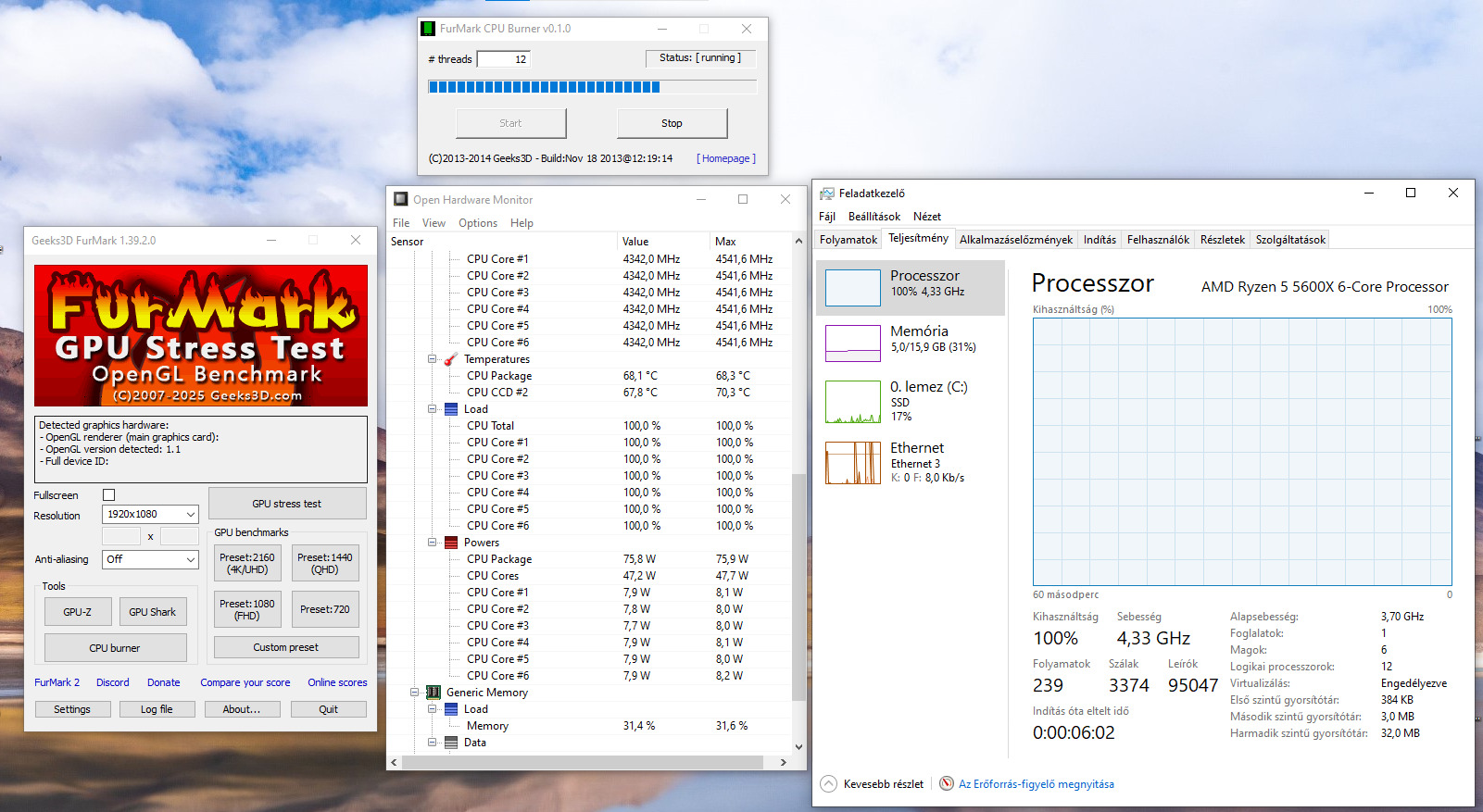Click the Data node icon
Viewport: 1483px width, 812px height.
[x=451, y=743]
